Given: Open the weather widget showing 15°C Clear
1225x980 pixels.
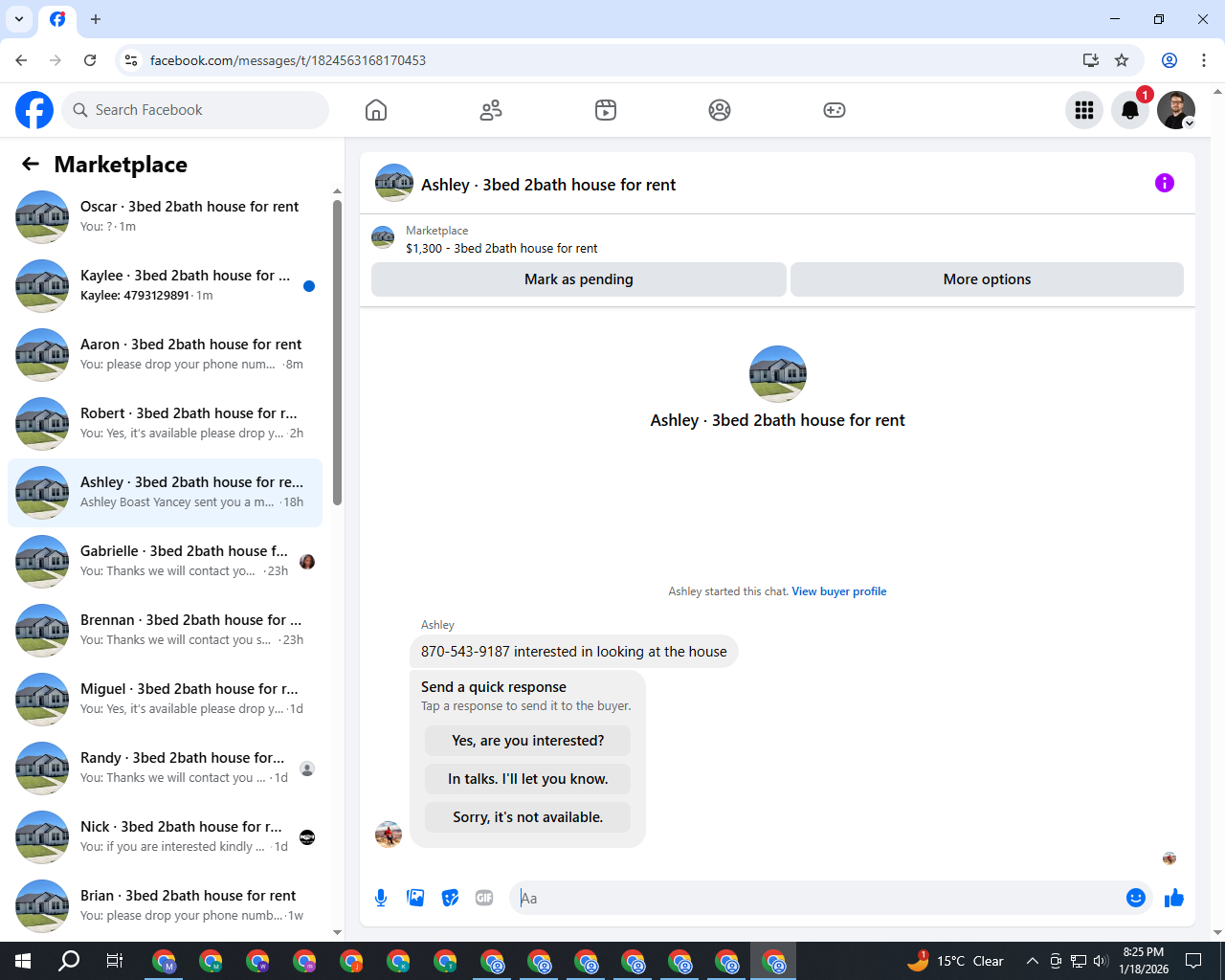Looking at the screenshot, I should (955, 961).
